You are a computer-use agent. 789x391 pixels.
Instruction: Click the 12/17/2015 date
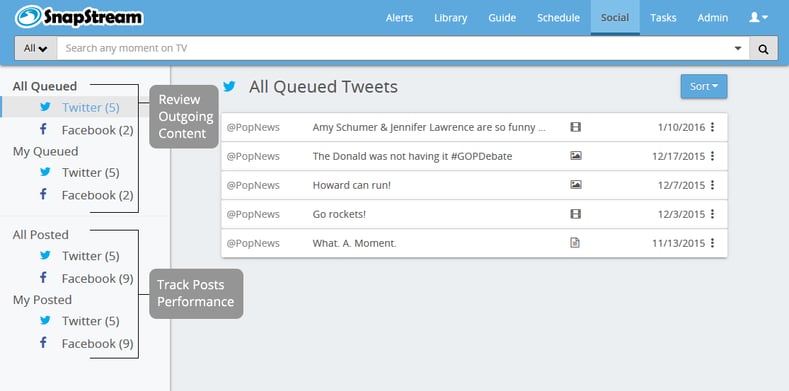coord(678,156)
